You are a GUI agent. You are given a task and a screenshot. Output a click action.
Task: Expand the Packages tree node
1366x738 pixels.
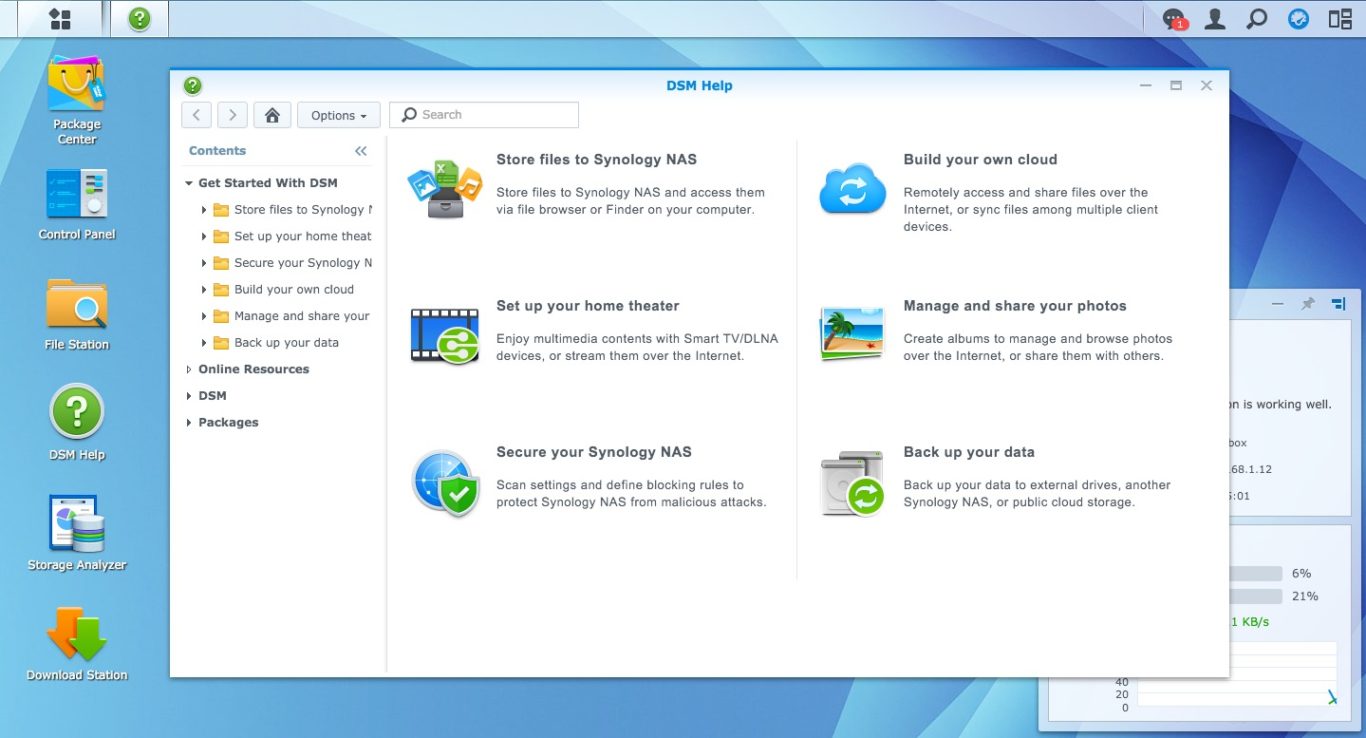(189, 423)
